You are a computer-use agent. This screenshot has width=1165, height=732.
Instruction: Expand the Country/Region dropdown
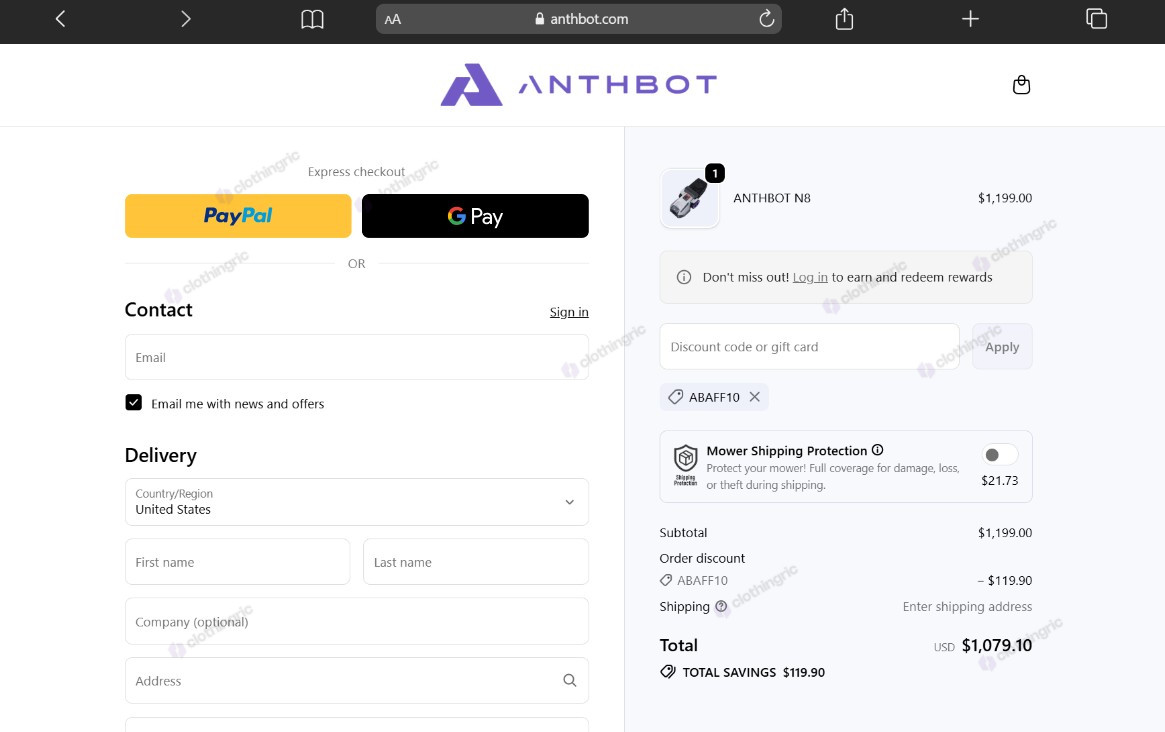[x=357, y=502]
